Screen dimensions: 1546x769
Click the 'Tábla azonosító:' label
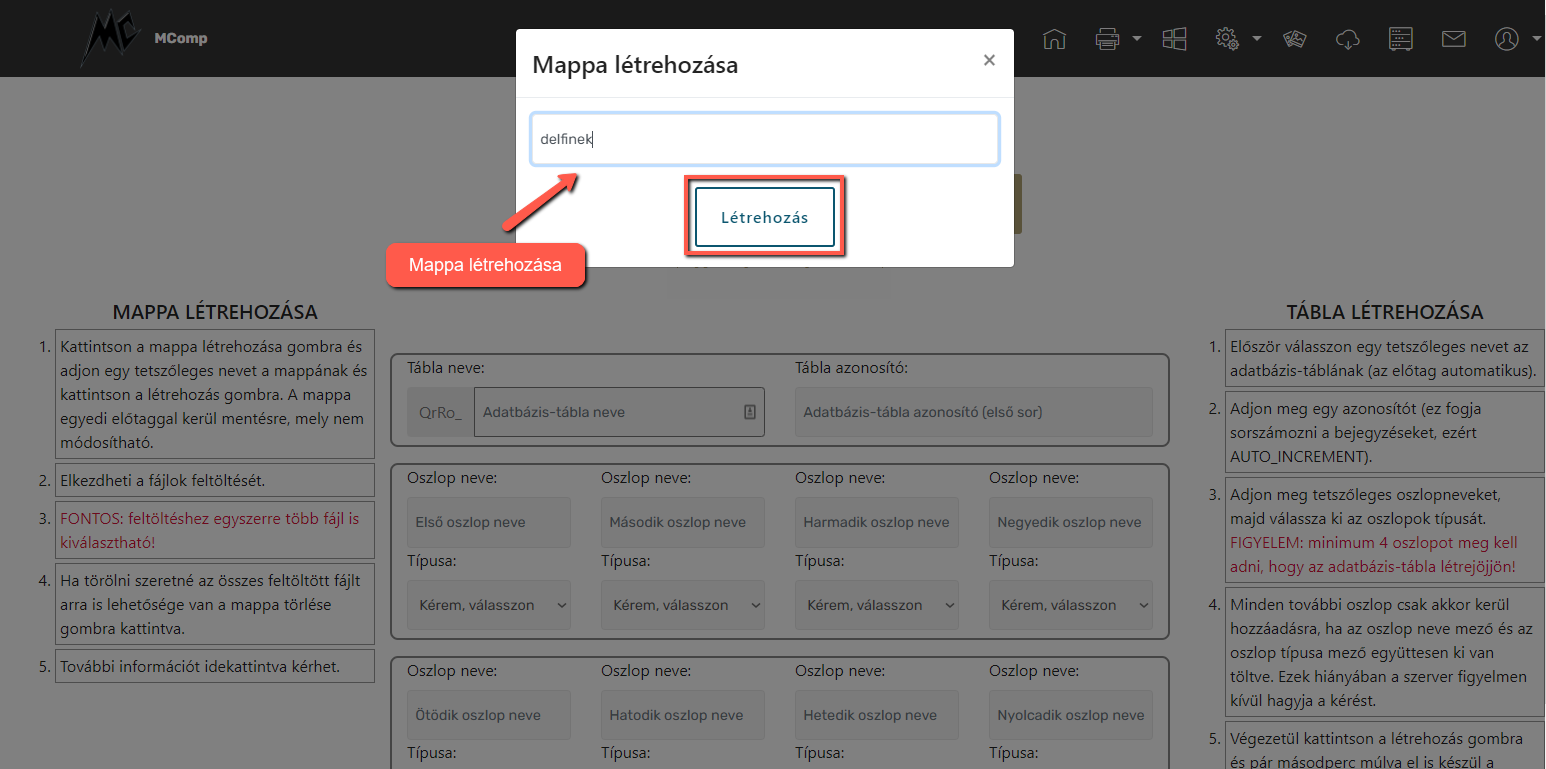click(x=851, y=368)
